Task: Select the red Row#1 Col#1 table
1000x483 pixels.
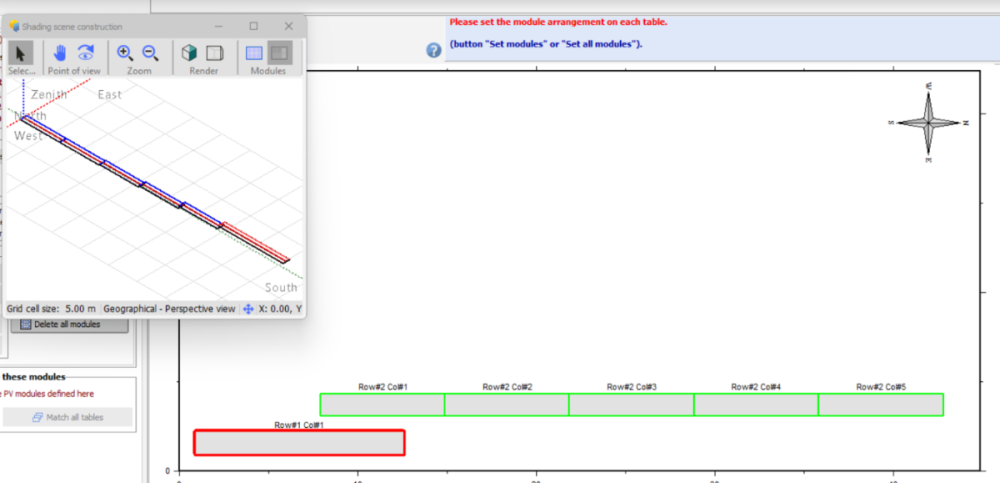Action: (299, 442)
